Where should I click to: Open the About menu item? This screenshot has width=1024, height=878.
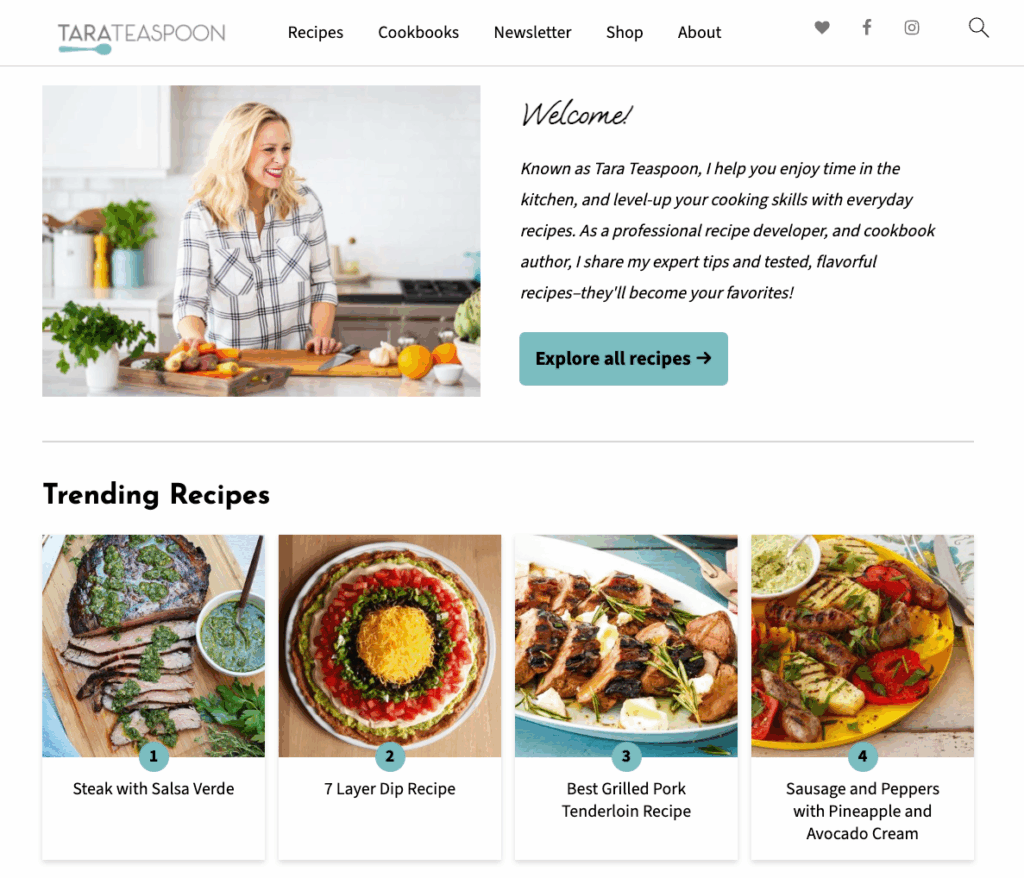click(x=699, y=32)
